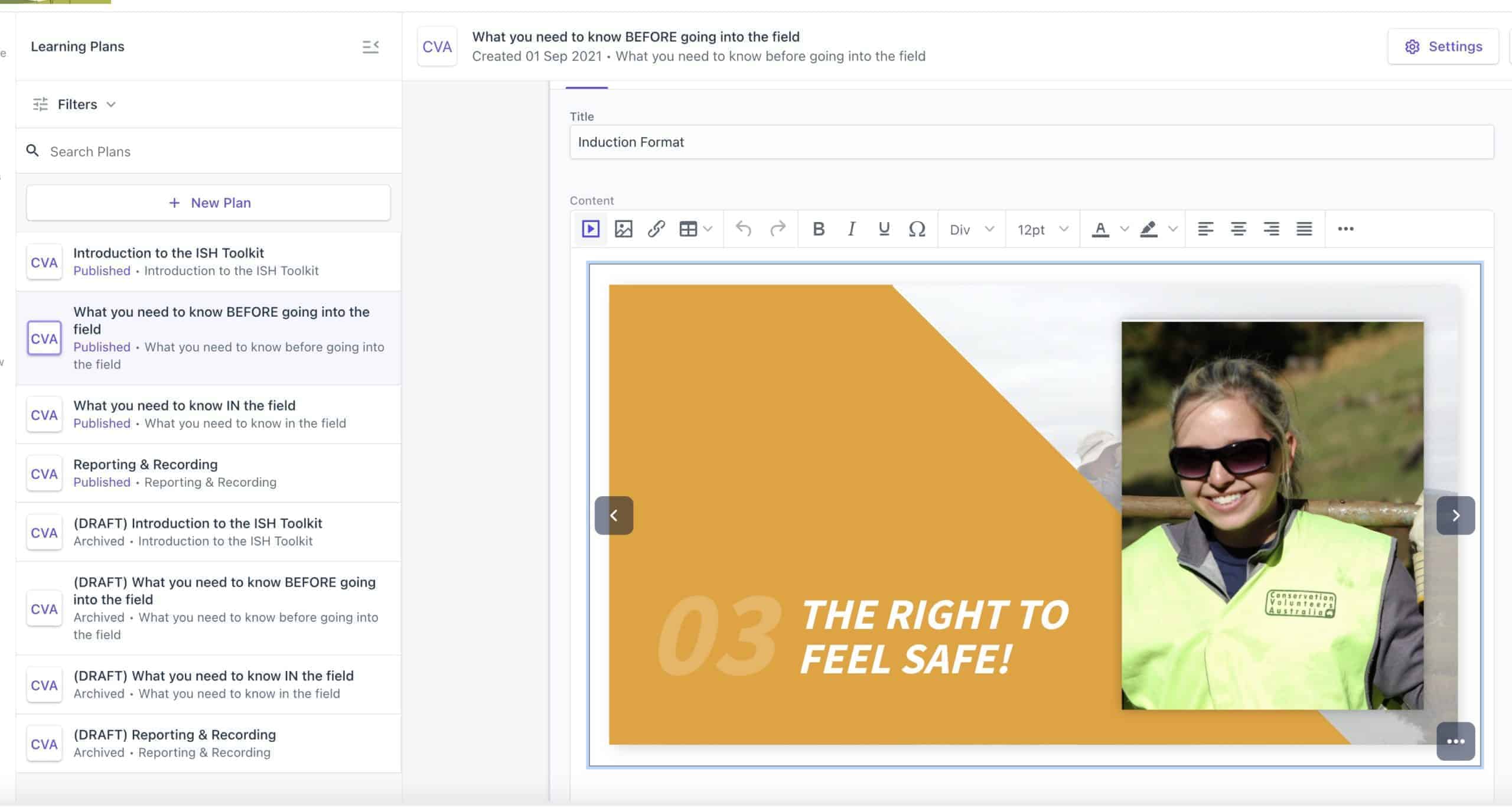Open (DRAFT) What you need to know IN the field
The width and height of the screenshot is (1512, 808).
(x=208, y=684)
